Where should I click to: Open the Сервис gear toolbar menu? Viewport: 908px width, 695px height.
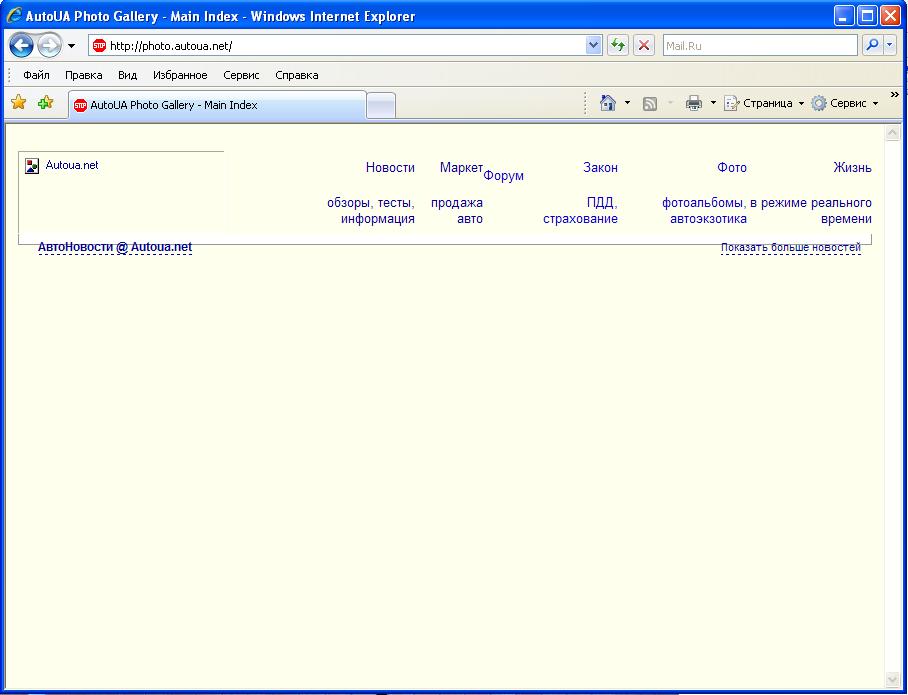coord(844,103)
